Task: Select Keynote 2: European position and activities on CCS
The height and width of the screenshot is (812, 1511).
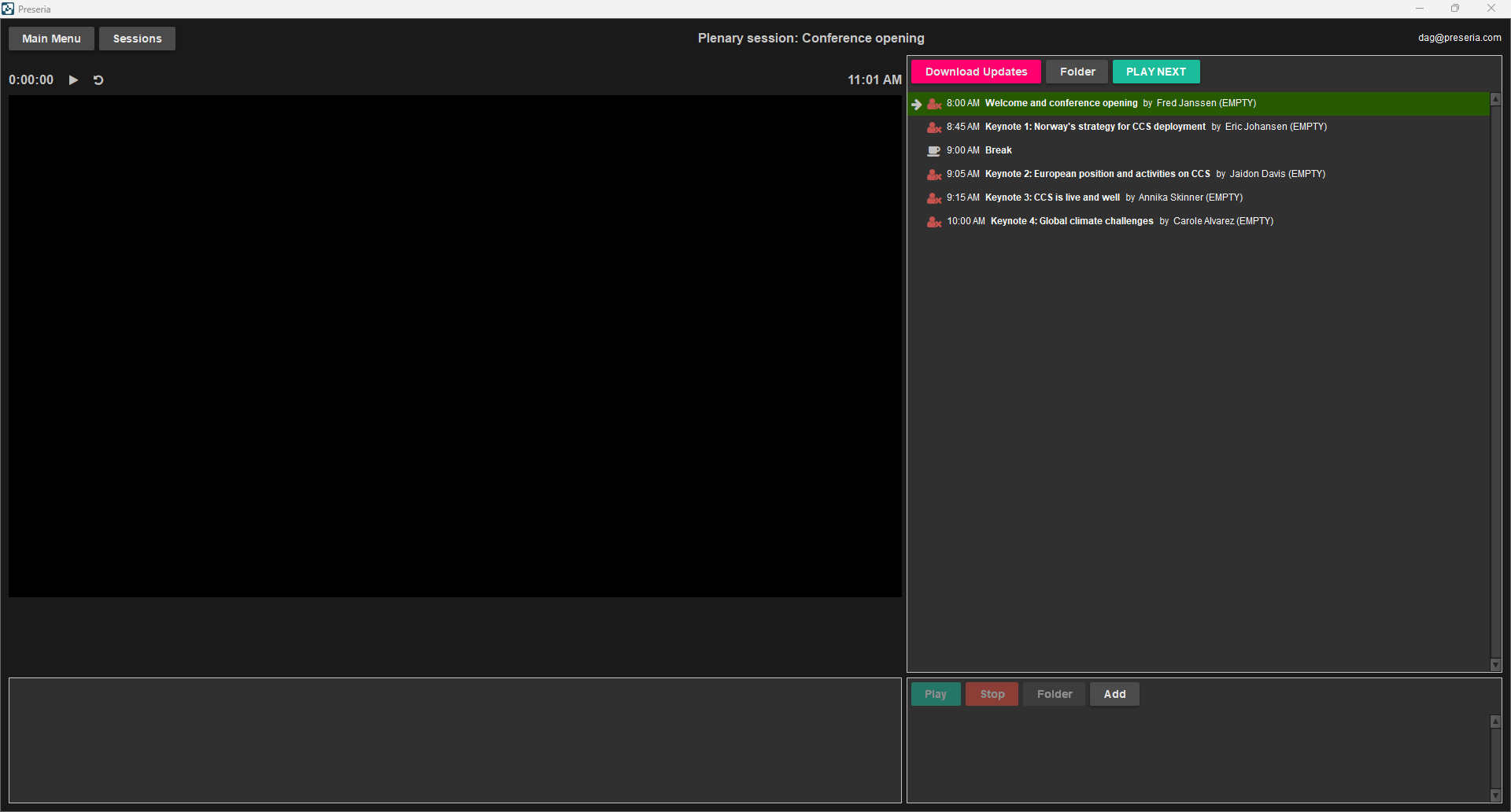Action: click(1199, 174)
